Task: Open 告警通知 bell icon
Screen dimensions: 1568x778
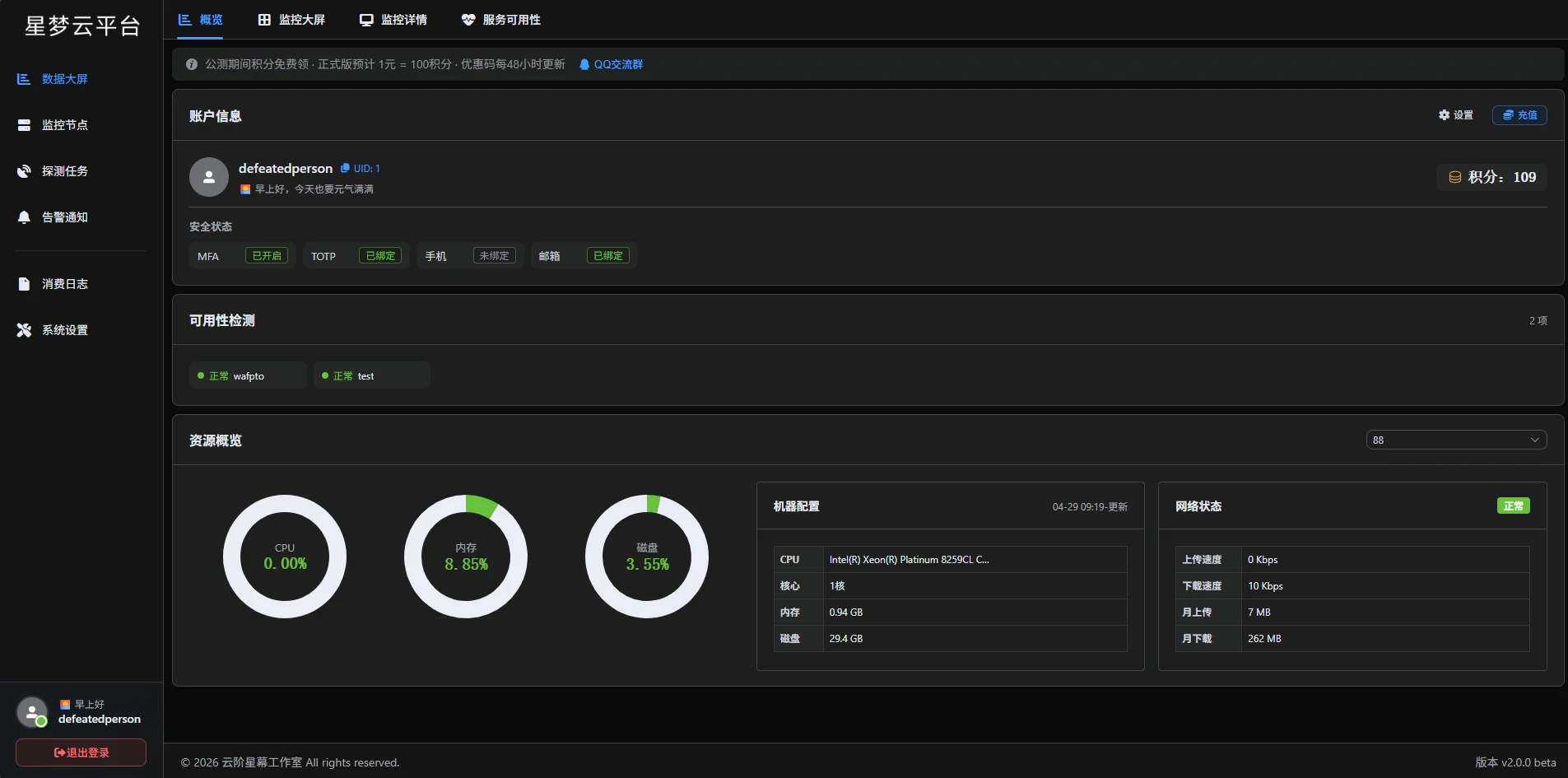Action: [24, 217]
